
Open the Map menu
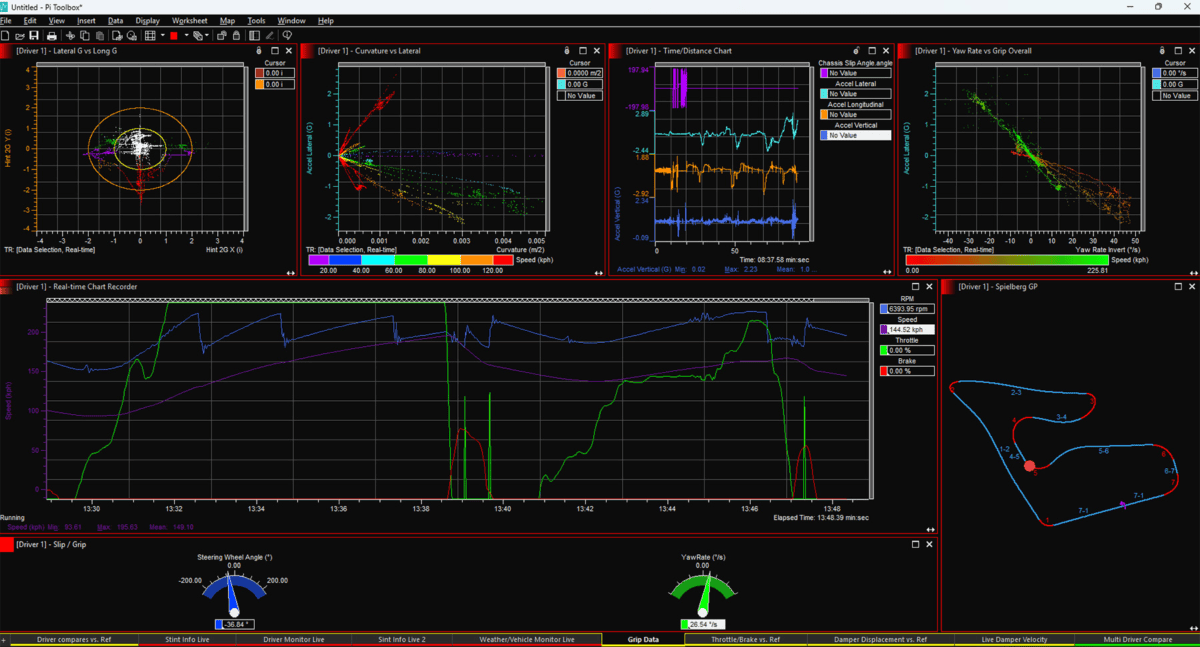[x=227, y=20]
